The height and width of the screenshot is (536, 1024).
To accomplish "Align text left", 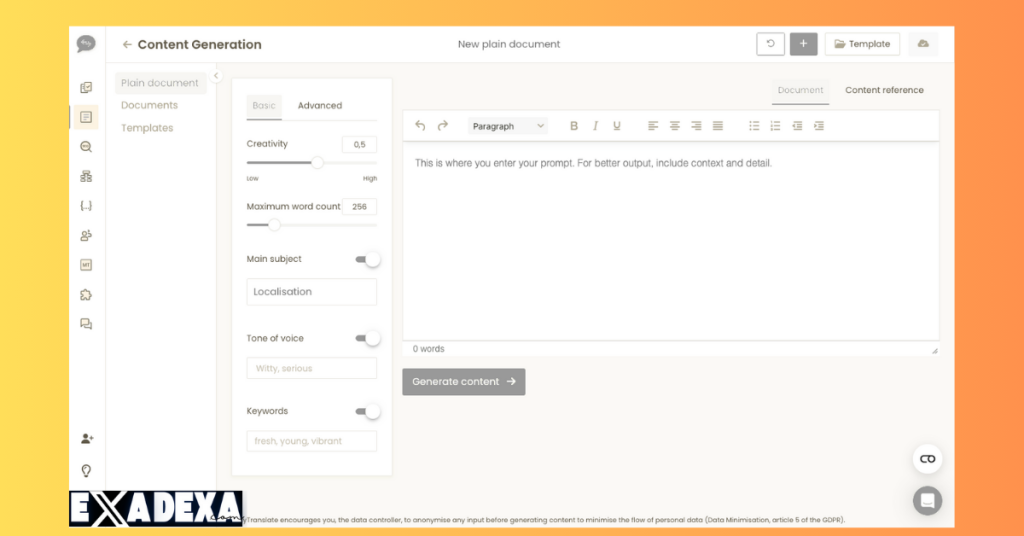I will (652, 126).
